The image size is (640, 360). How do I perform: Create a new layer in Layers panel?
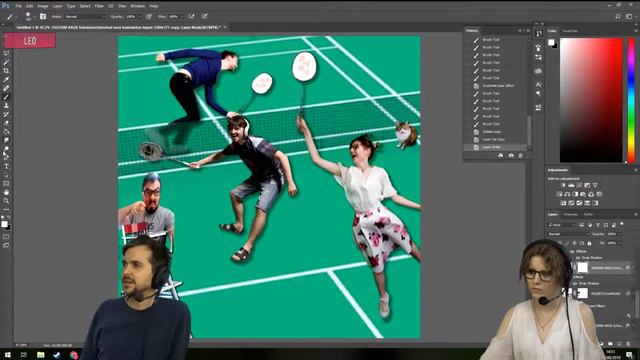[x=619, y=344]
